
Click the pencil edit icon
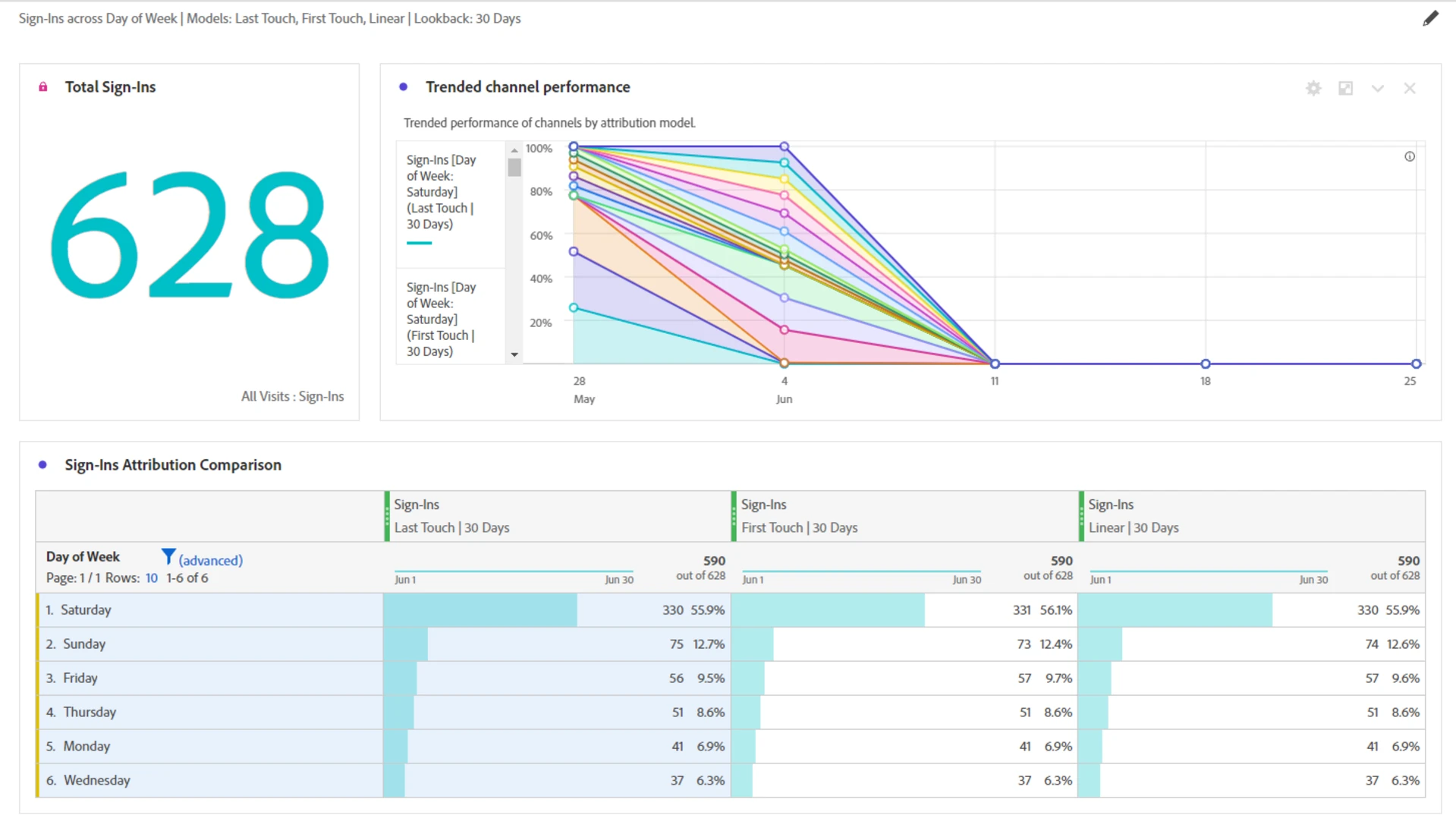1430,18
